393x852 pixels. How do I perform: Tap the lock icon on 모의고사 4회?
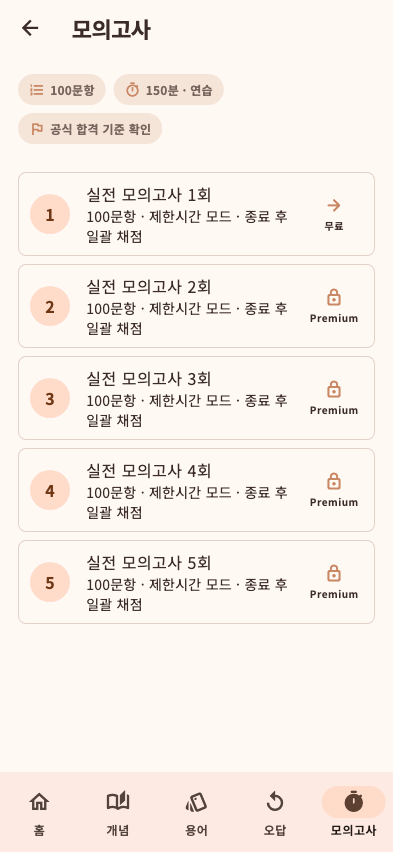click(334, 481)
